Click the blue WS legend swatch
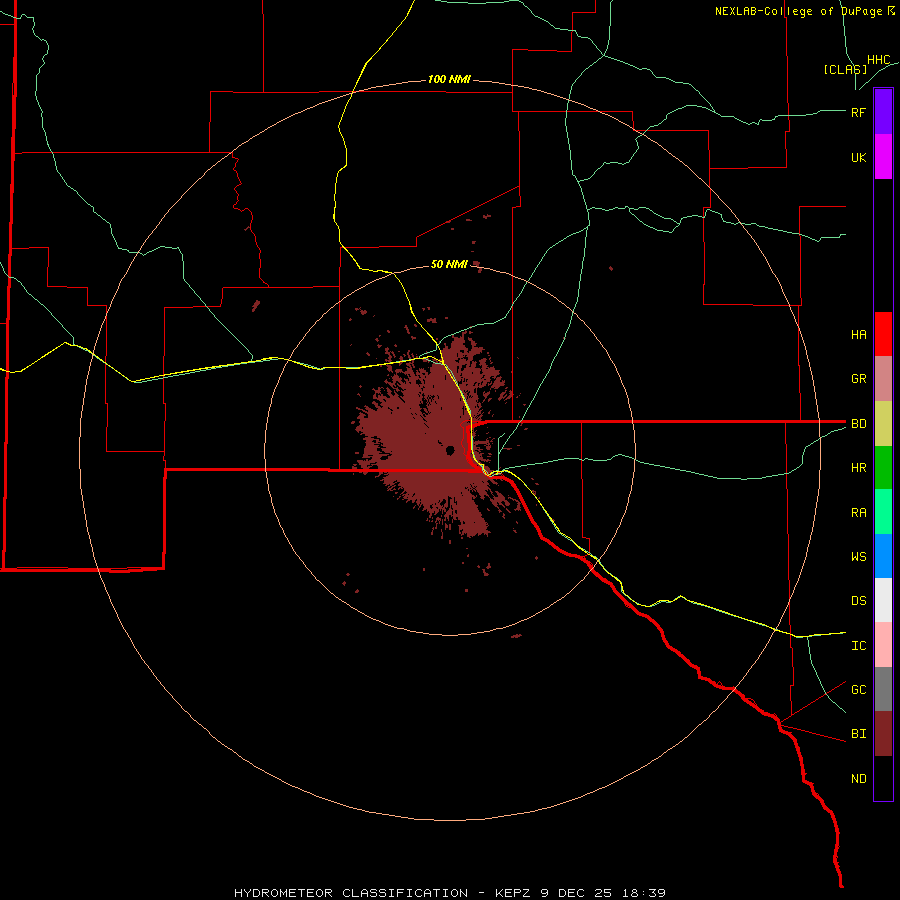Screen dimensions: 900x900 pos(883,556)
